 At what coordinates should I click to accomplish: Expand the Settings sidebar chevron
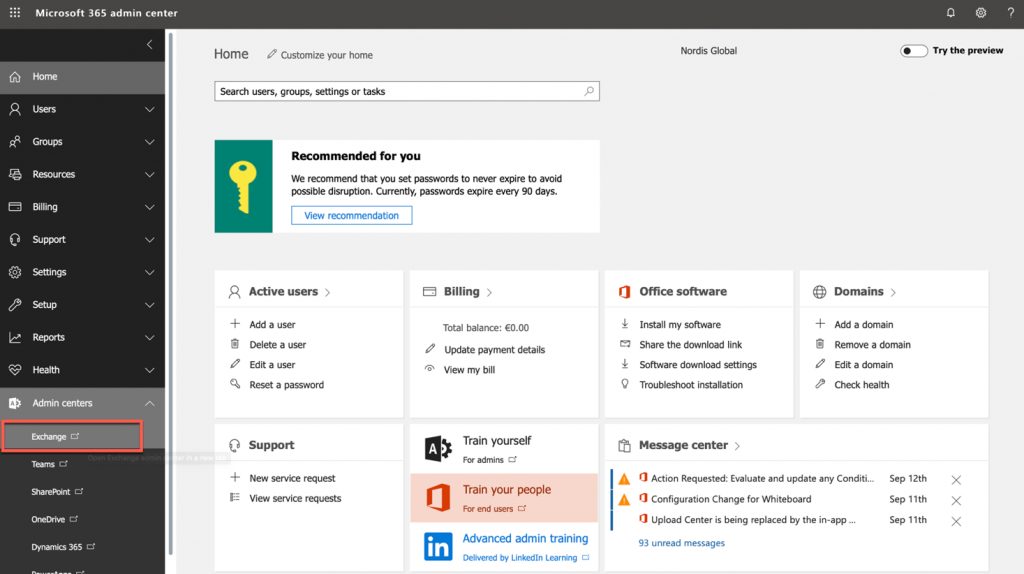click(x=150, y=272)
